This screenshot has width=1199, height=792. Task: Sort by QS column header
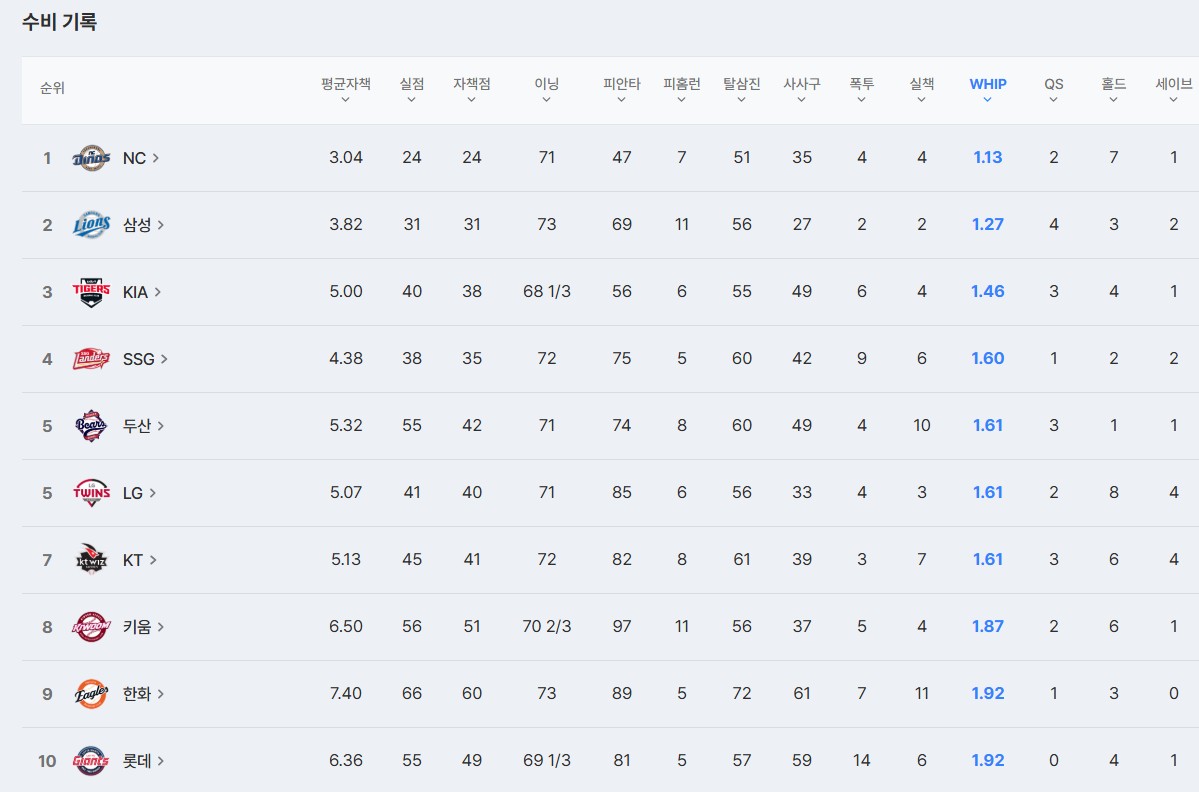[1054, 89]
